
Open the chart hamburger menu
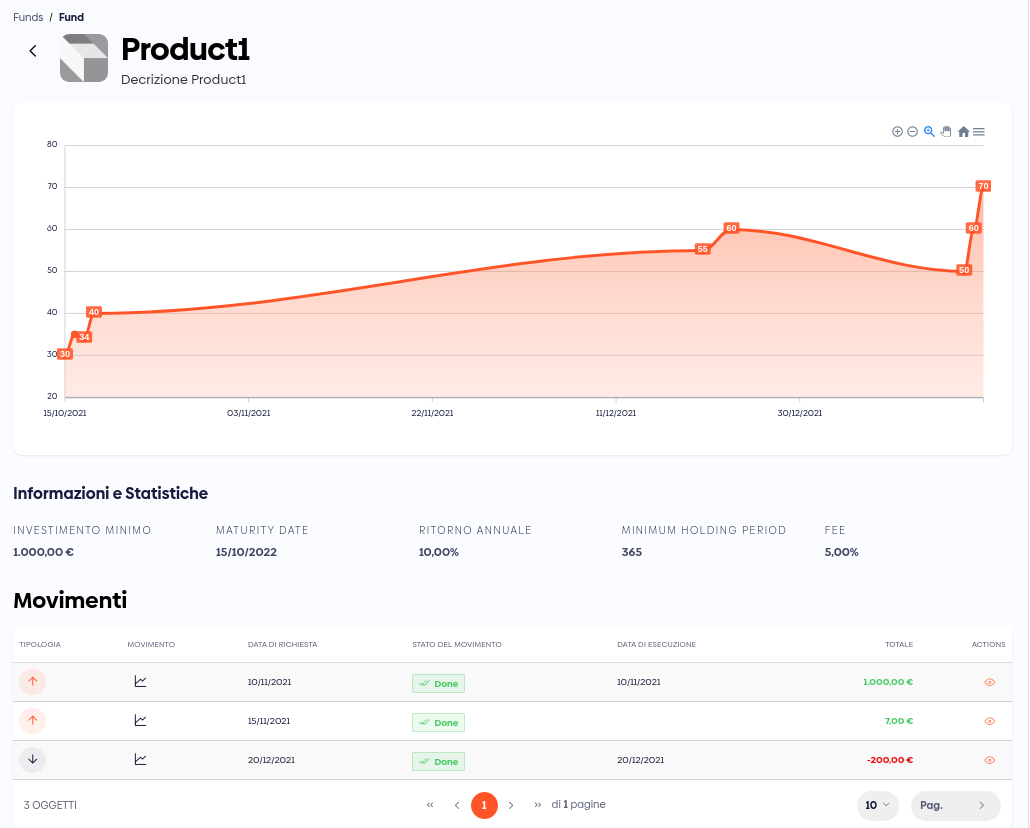coord(979,132)
